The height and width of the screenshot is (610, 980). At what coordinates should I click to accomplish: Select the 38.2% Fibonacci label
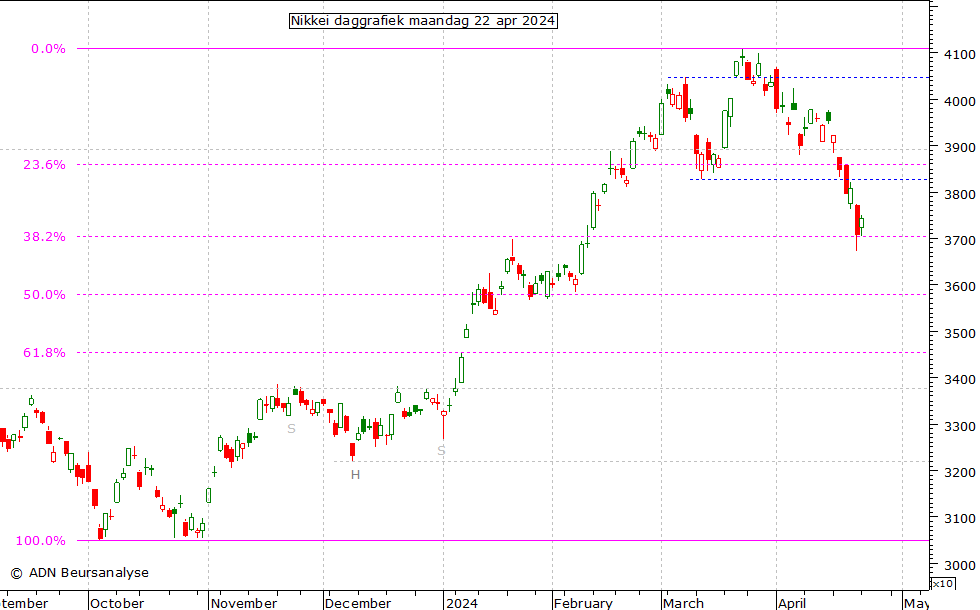(x=44, y=236)
